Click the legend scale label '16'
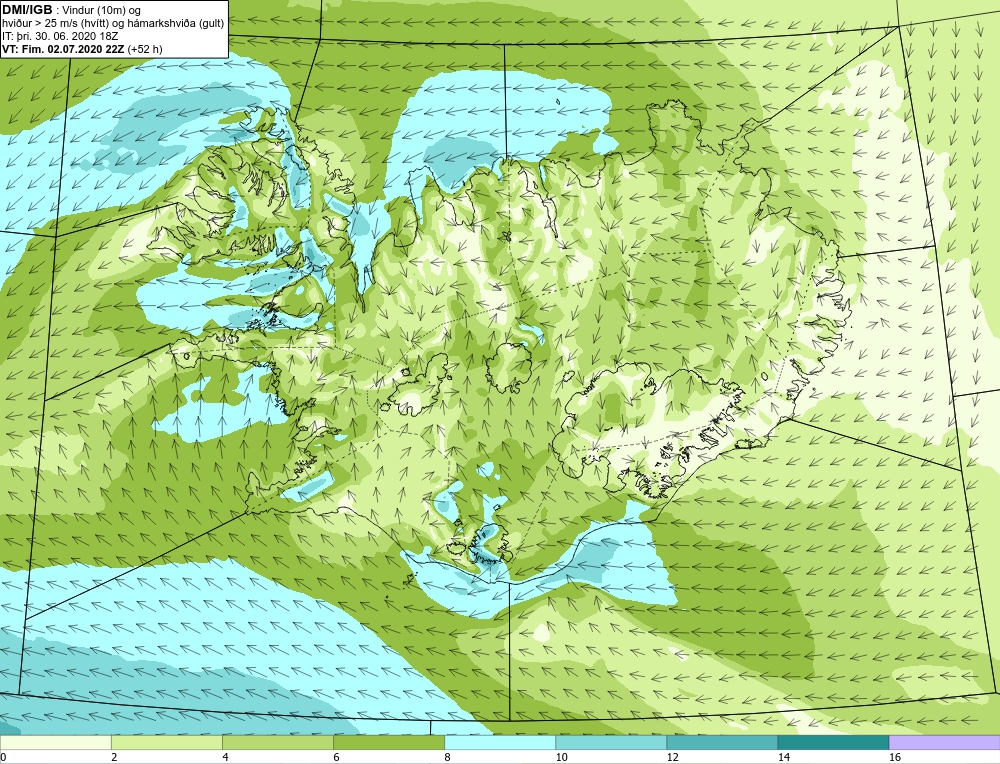This screenshot has height=764, width=1000. point(895,757)
